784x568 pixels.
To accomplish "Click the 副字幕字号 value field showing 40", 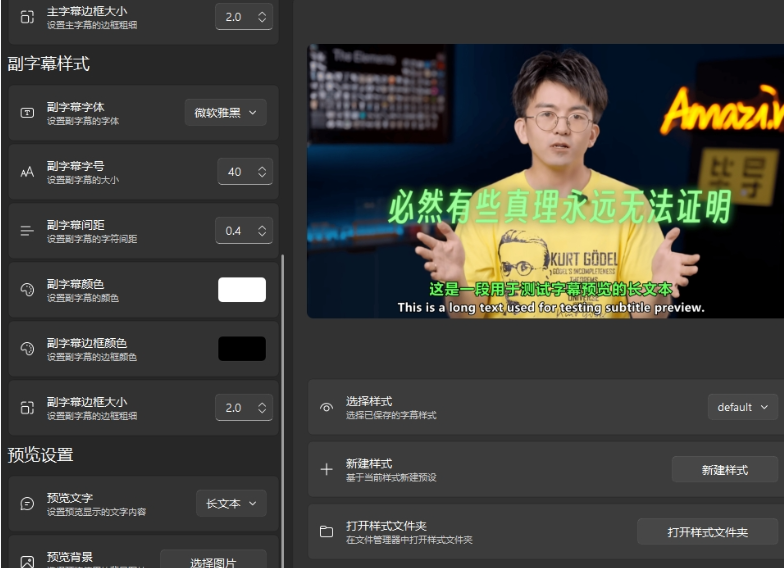I will tap(236, 172).
